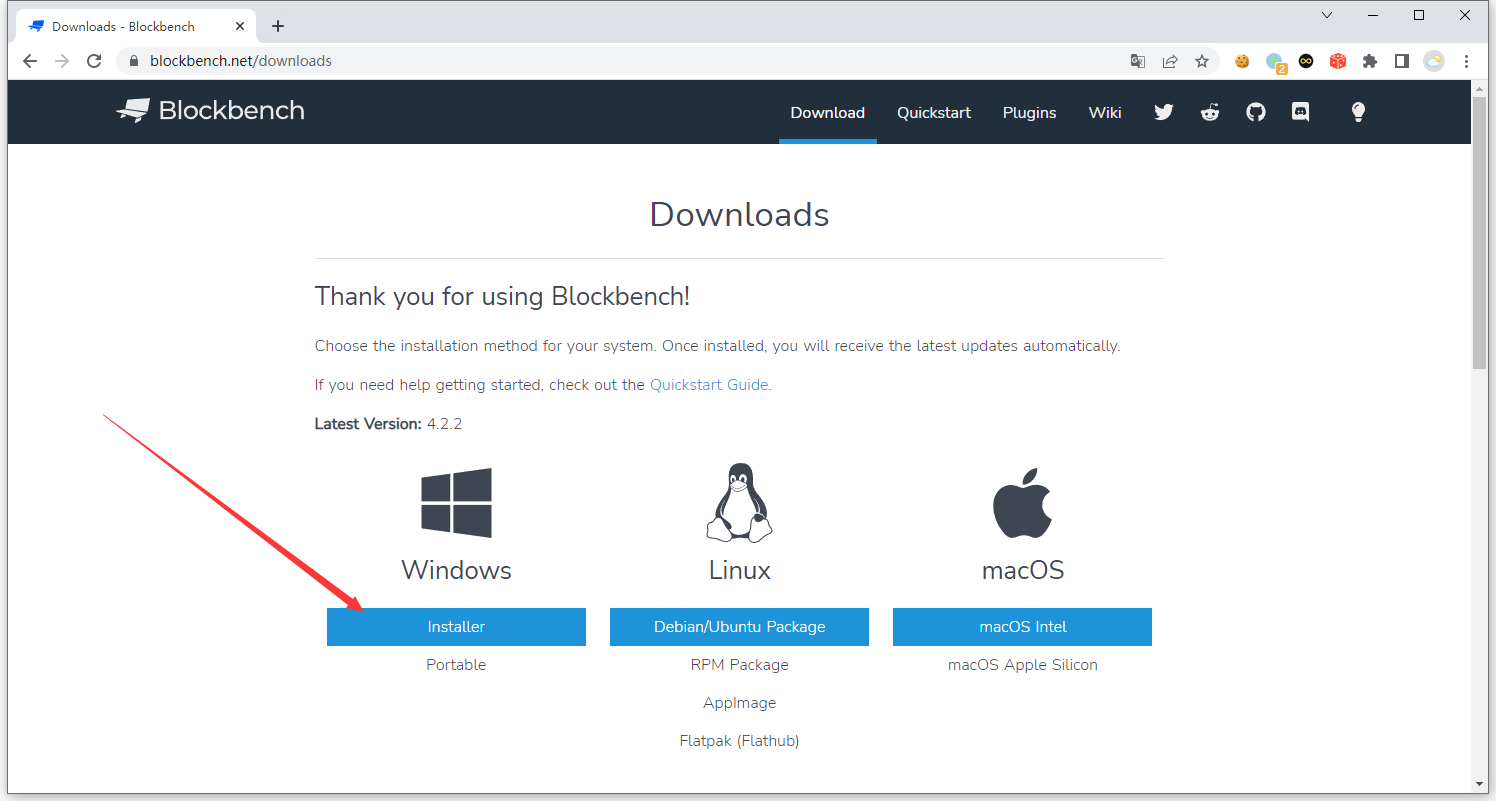Viewport: 1496px width, 801px height.
Task: Click the extension icon with badge 2
Action: 1275,62
